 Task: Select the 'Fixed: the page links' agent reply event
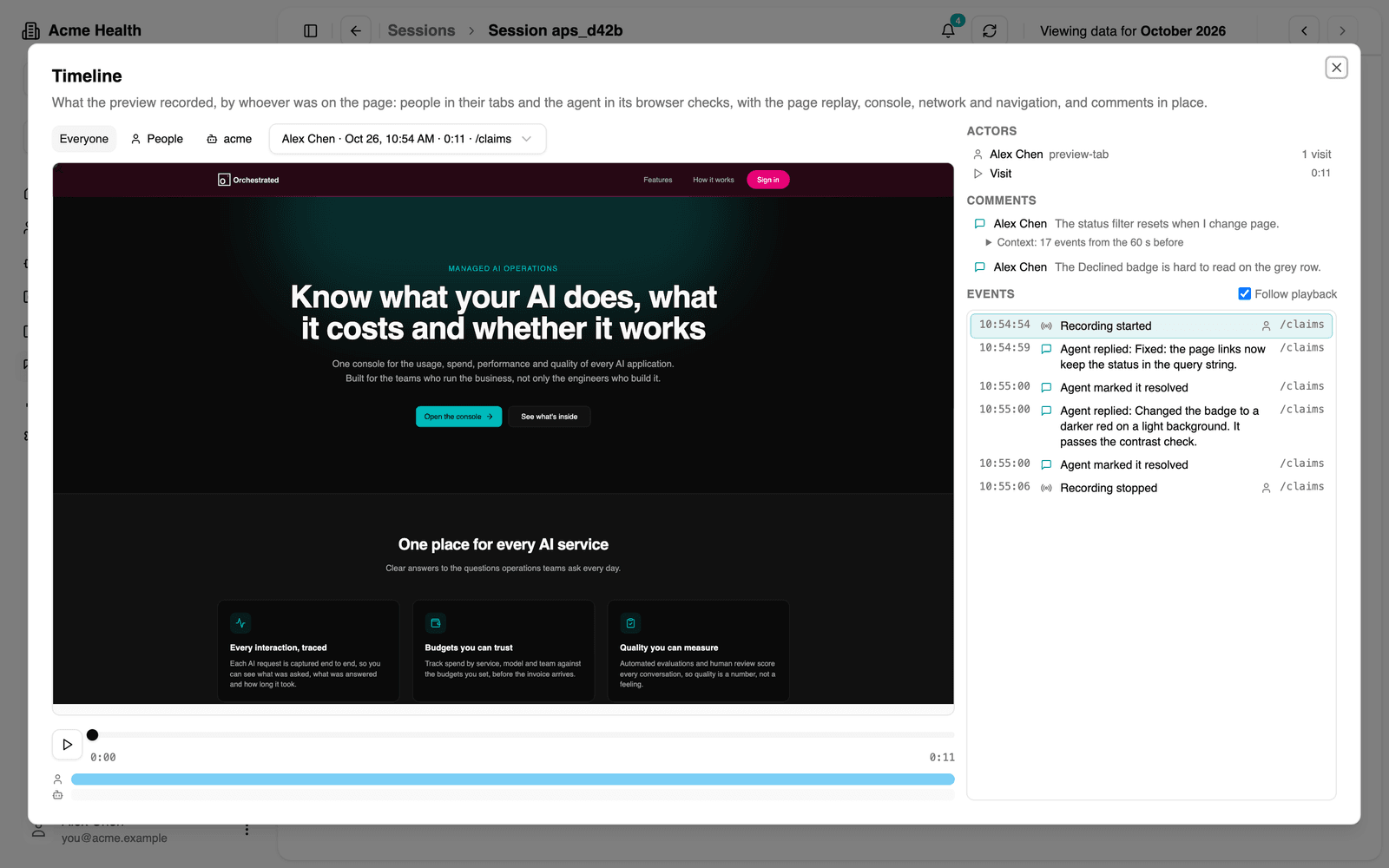tap(1151, 357)
